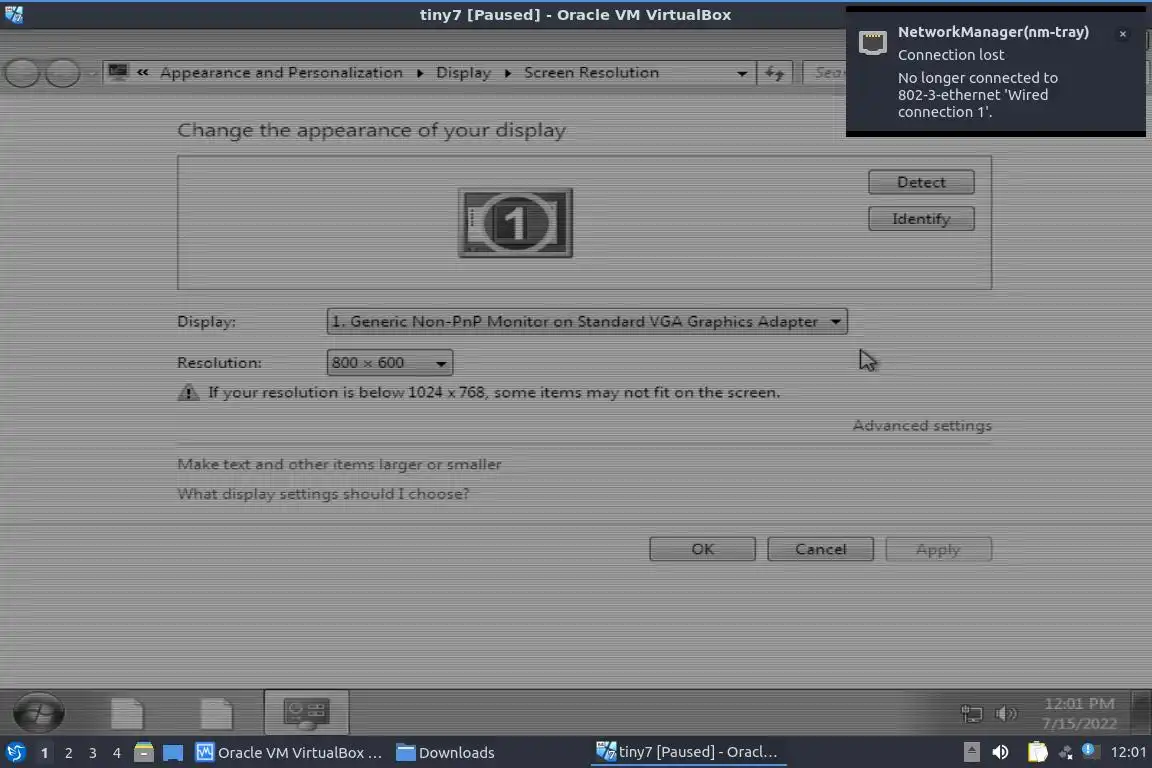Viewport: 1152px width, 768px height.
Task: Click the Apply button
Action: (938, 549)
